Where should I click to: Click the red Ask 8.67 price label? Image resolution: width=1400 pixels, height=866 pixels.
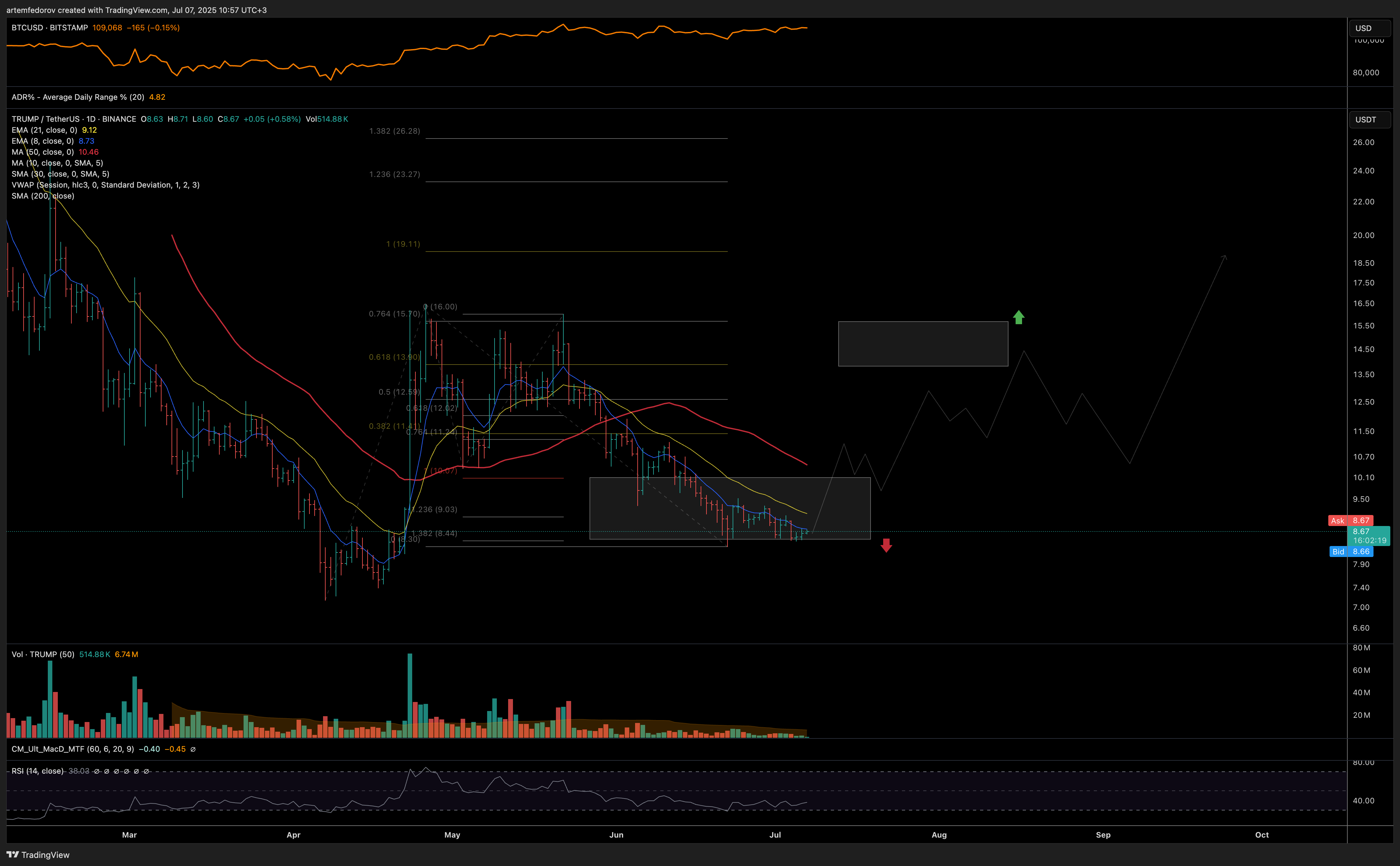tap(1351, 521)
